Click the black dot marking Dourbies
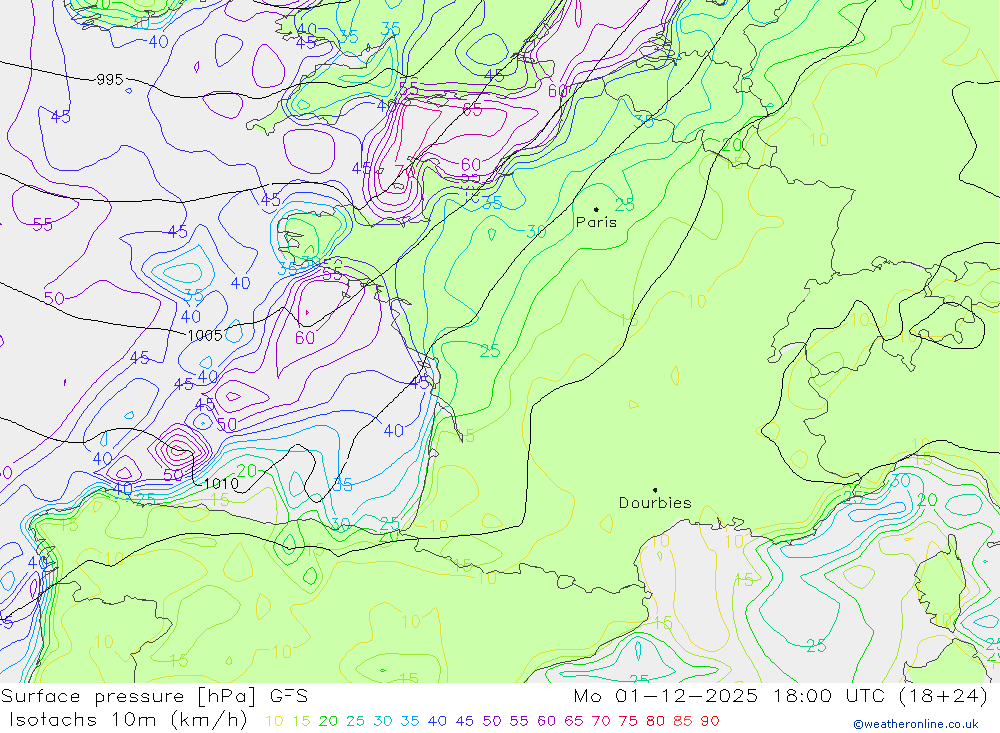1000x733 pixels. click(x=655, y=490)
